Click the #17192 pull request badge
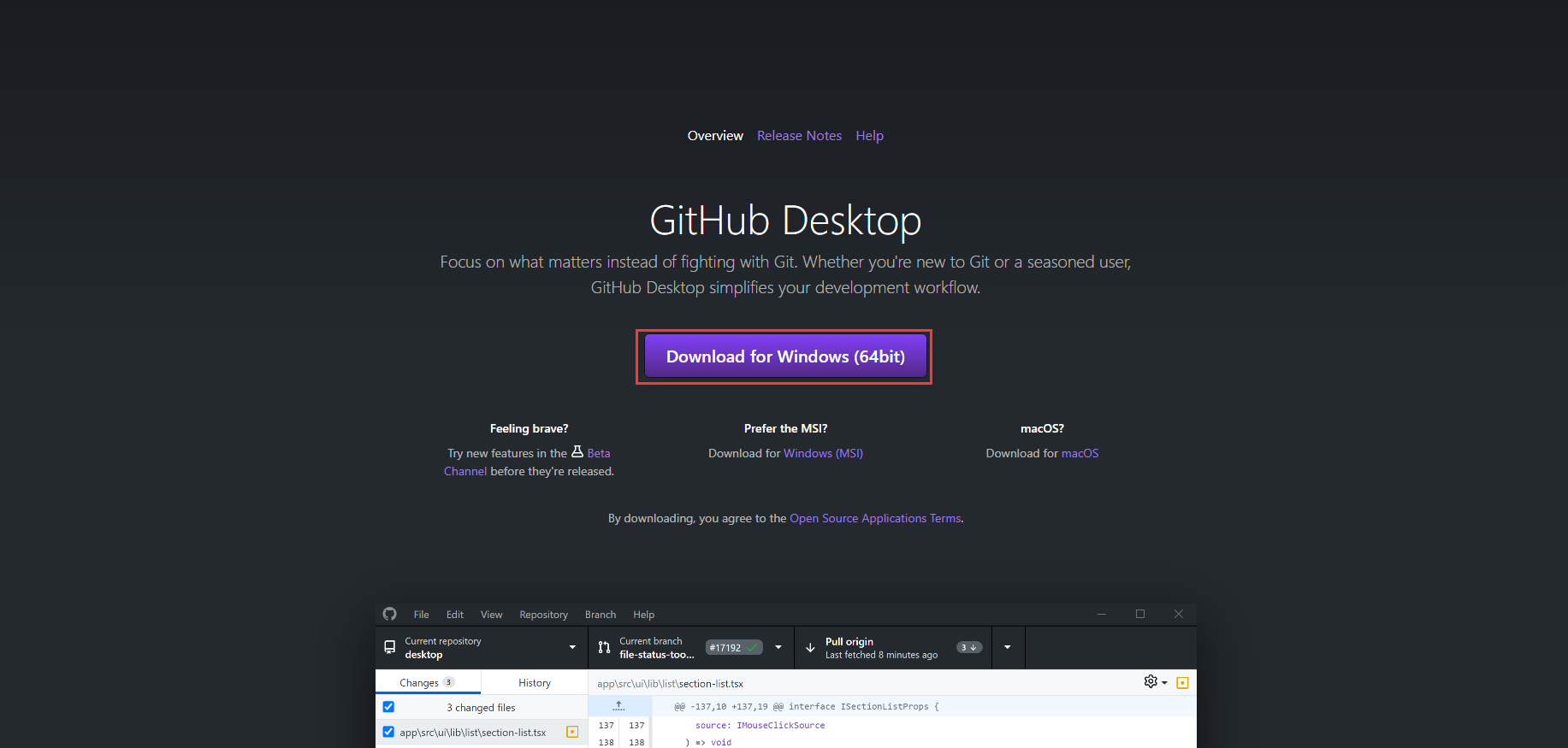This screenshot has width=1568, height=748. tap(734, 647)
